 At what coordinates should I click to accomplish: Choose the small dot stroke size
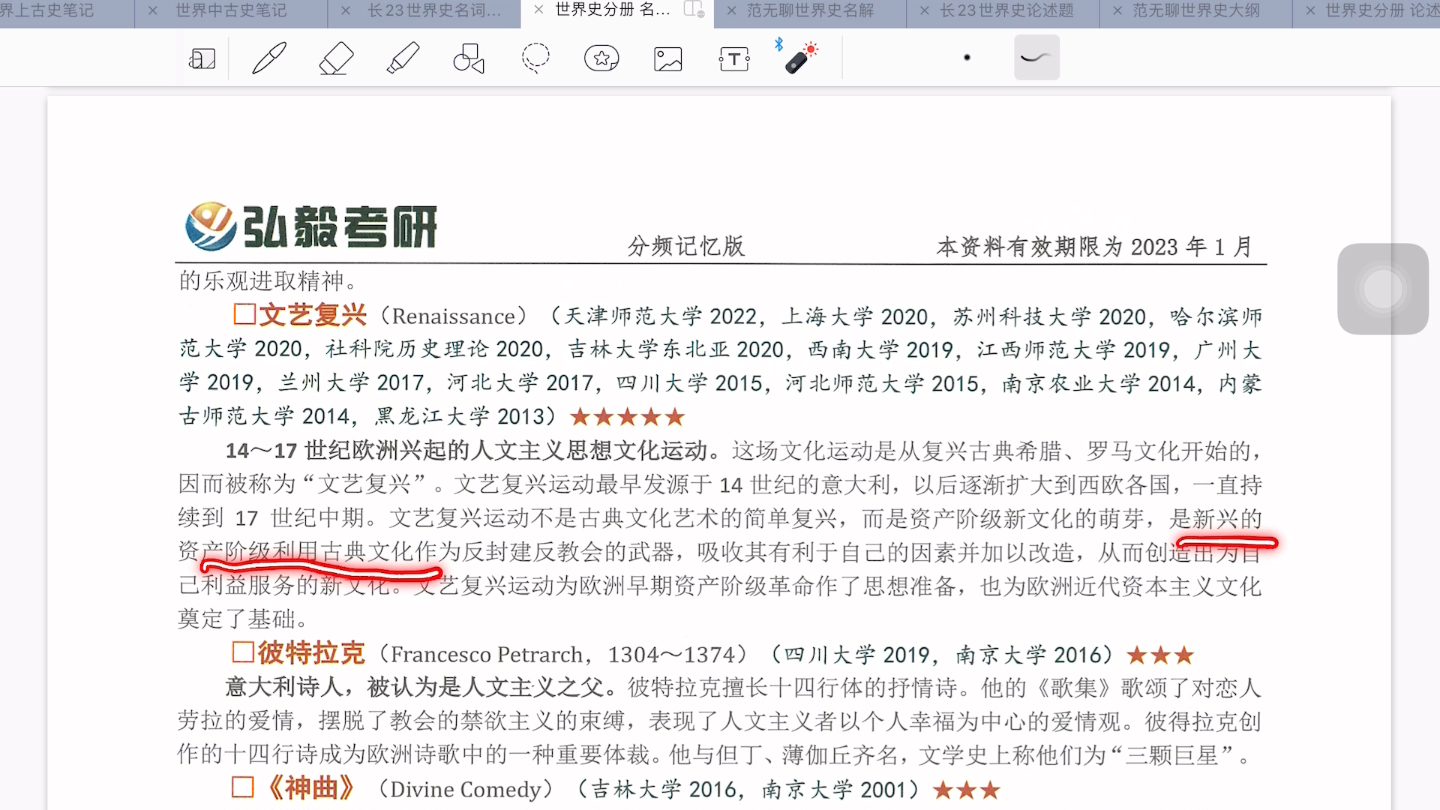tap(967, 58)
